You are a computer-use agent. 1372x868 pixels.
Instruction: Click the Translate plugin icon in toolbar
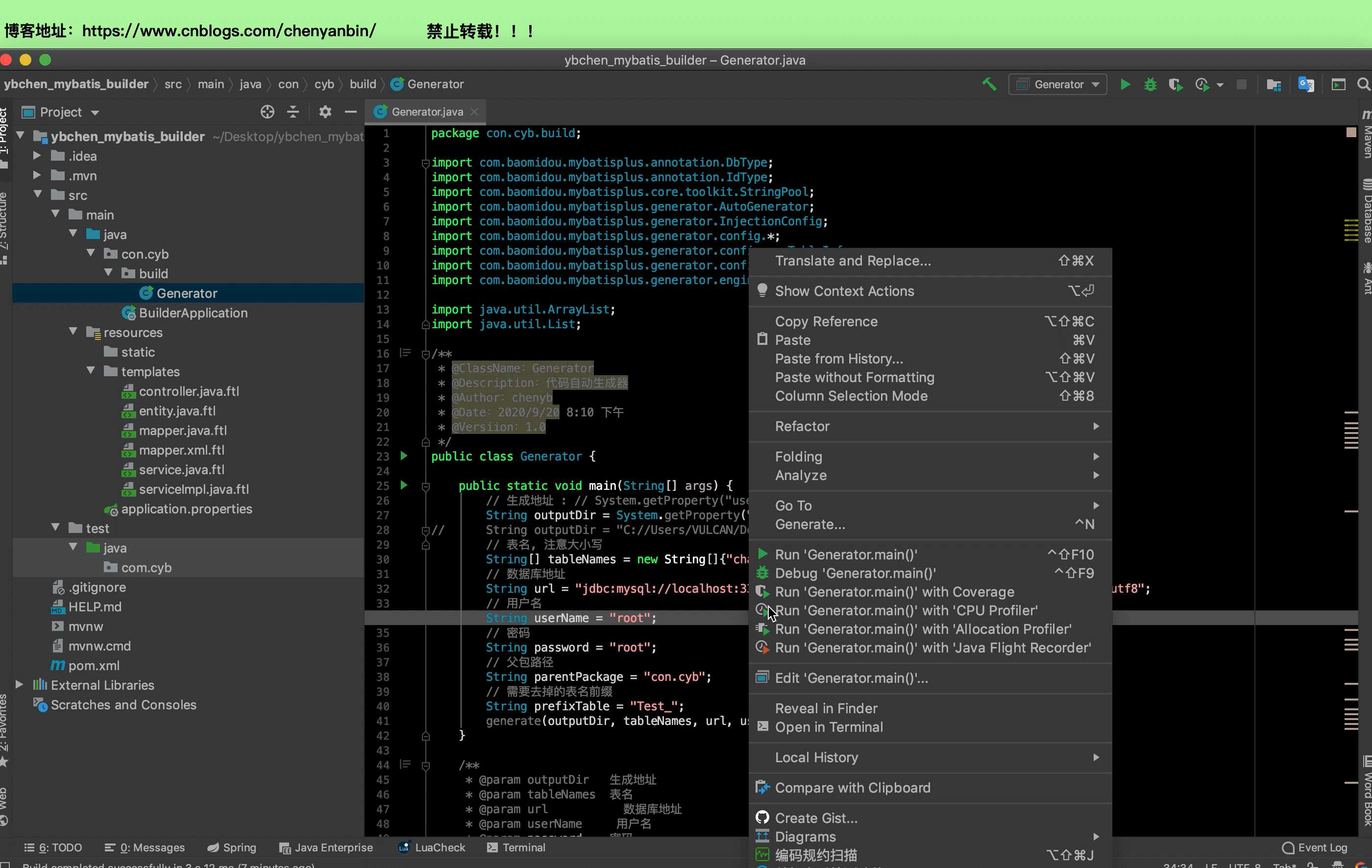point(1306,84)
